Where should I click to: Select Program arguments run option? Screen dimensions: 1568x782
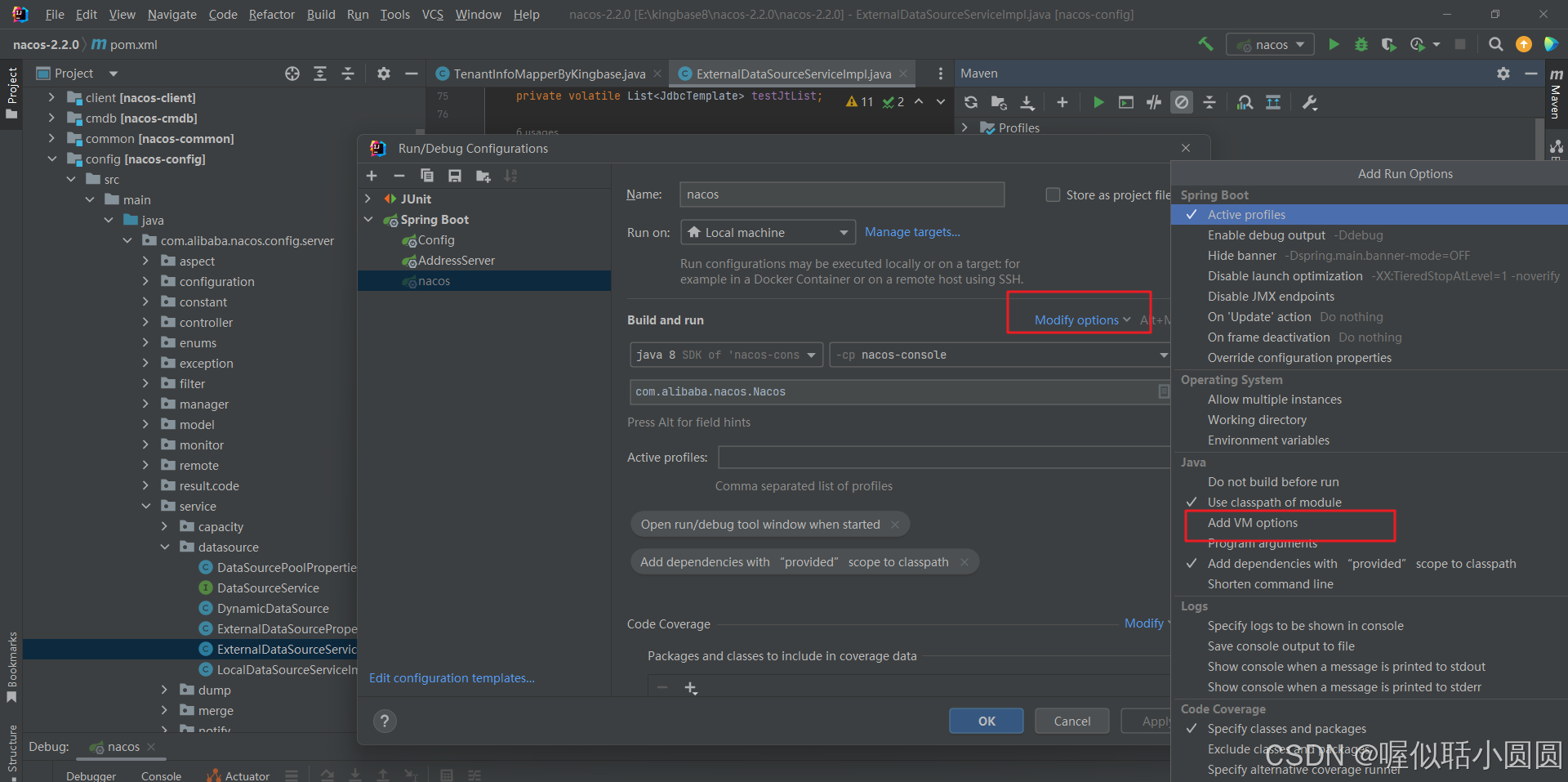pos(1370,543)
